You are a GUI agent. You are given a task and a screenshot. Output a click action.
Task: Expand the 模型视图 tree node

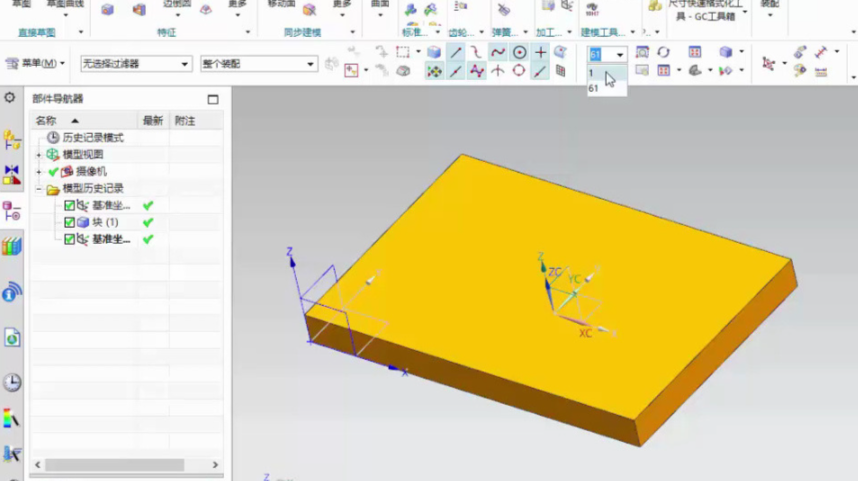(39, 155)
